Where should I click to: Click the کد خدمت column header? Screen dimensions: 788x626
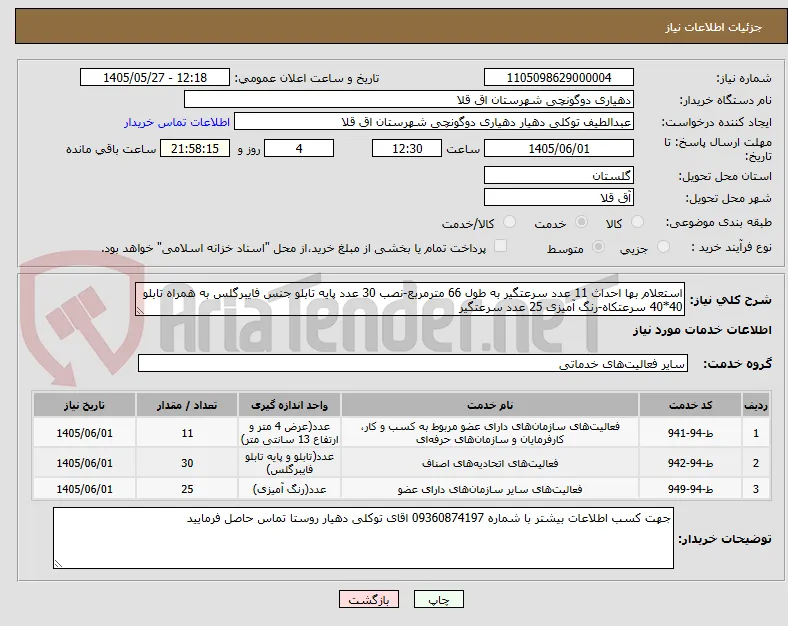691,405
